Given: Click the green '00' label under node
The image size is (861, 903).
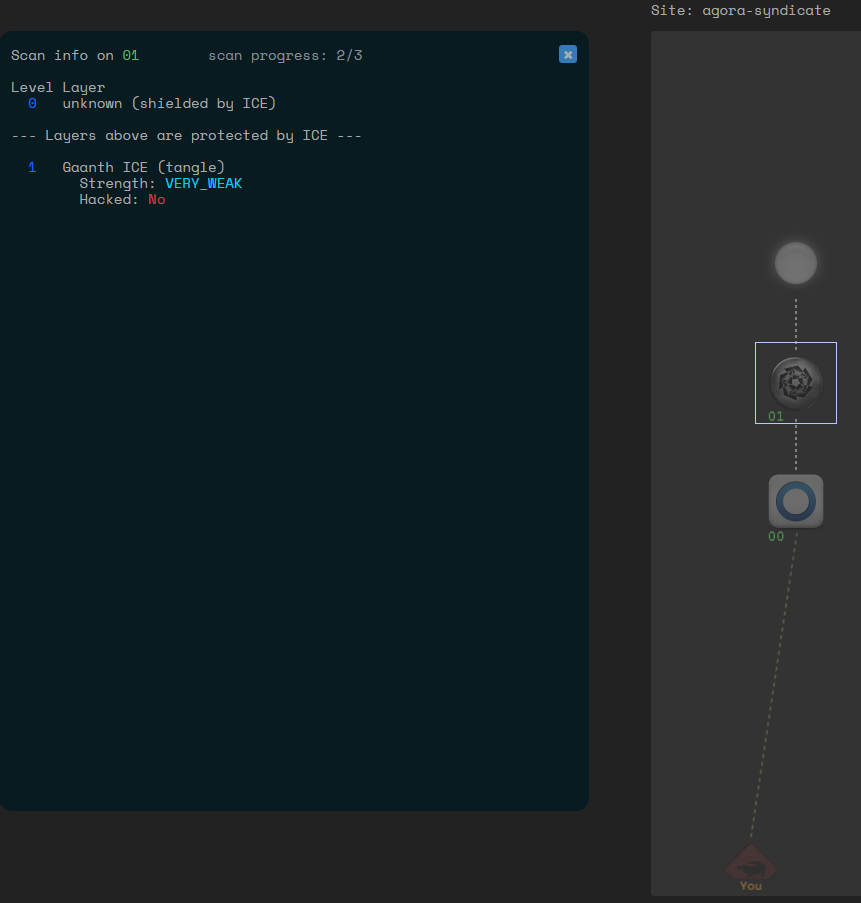Looking at the screenshot, I should 776,537.
